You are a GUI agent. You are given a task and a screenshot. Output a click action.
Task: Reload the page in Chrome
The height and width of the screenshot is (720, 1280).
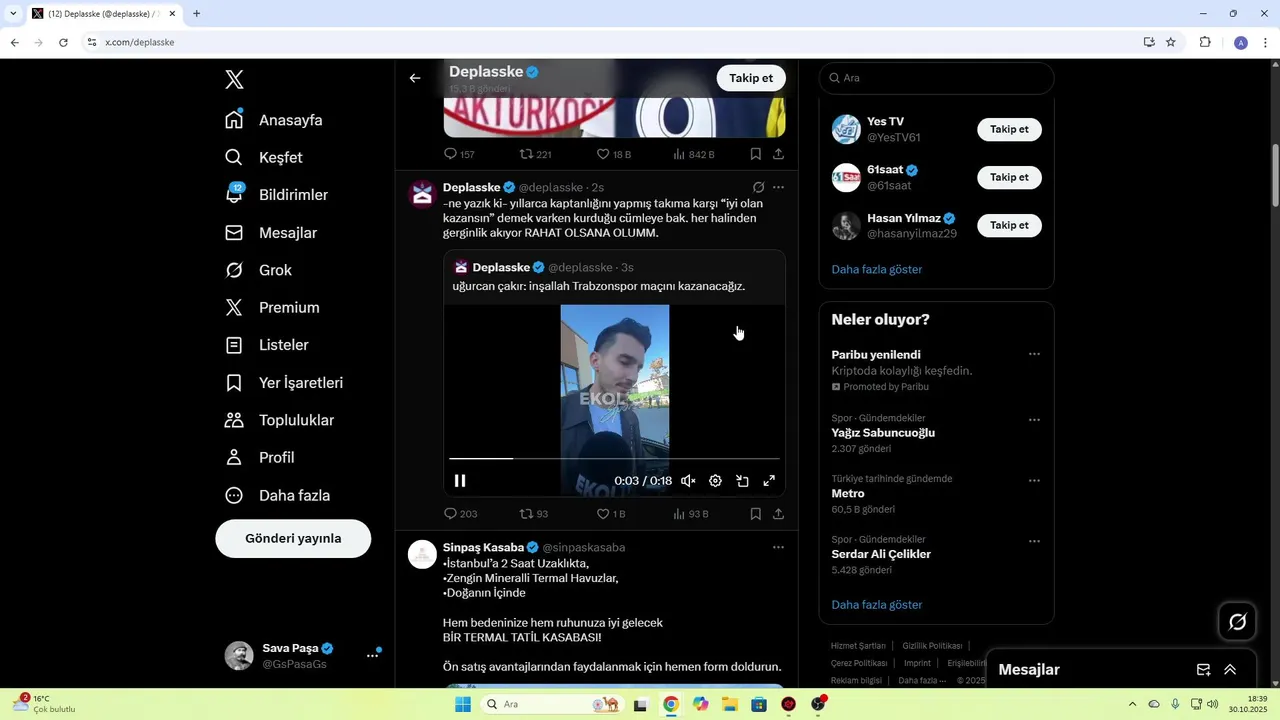[63, 42]
